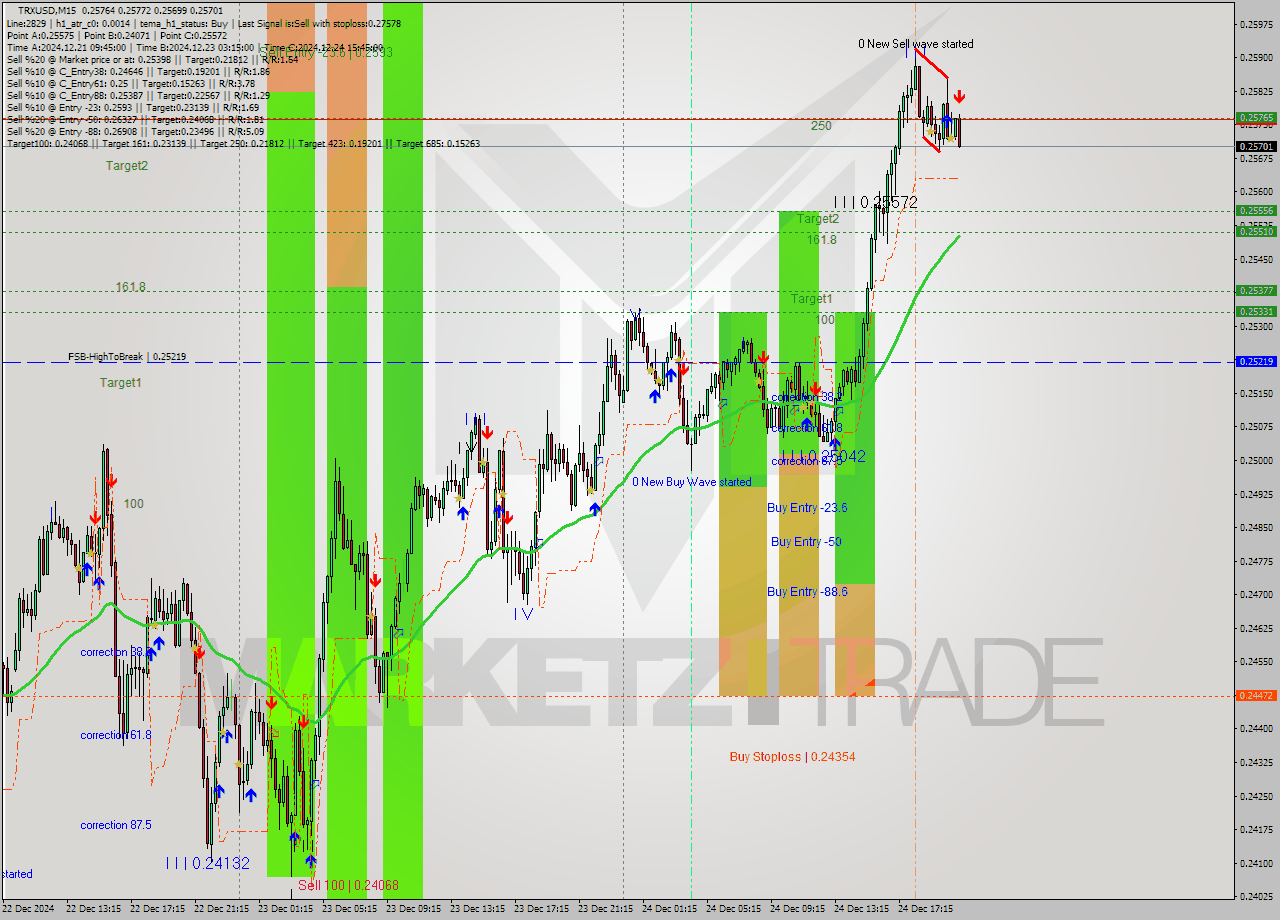
Task: Select the green 0.25765 price tag on axis
Action: coord(1257,118)
